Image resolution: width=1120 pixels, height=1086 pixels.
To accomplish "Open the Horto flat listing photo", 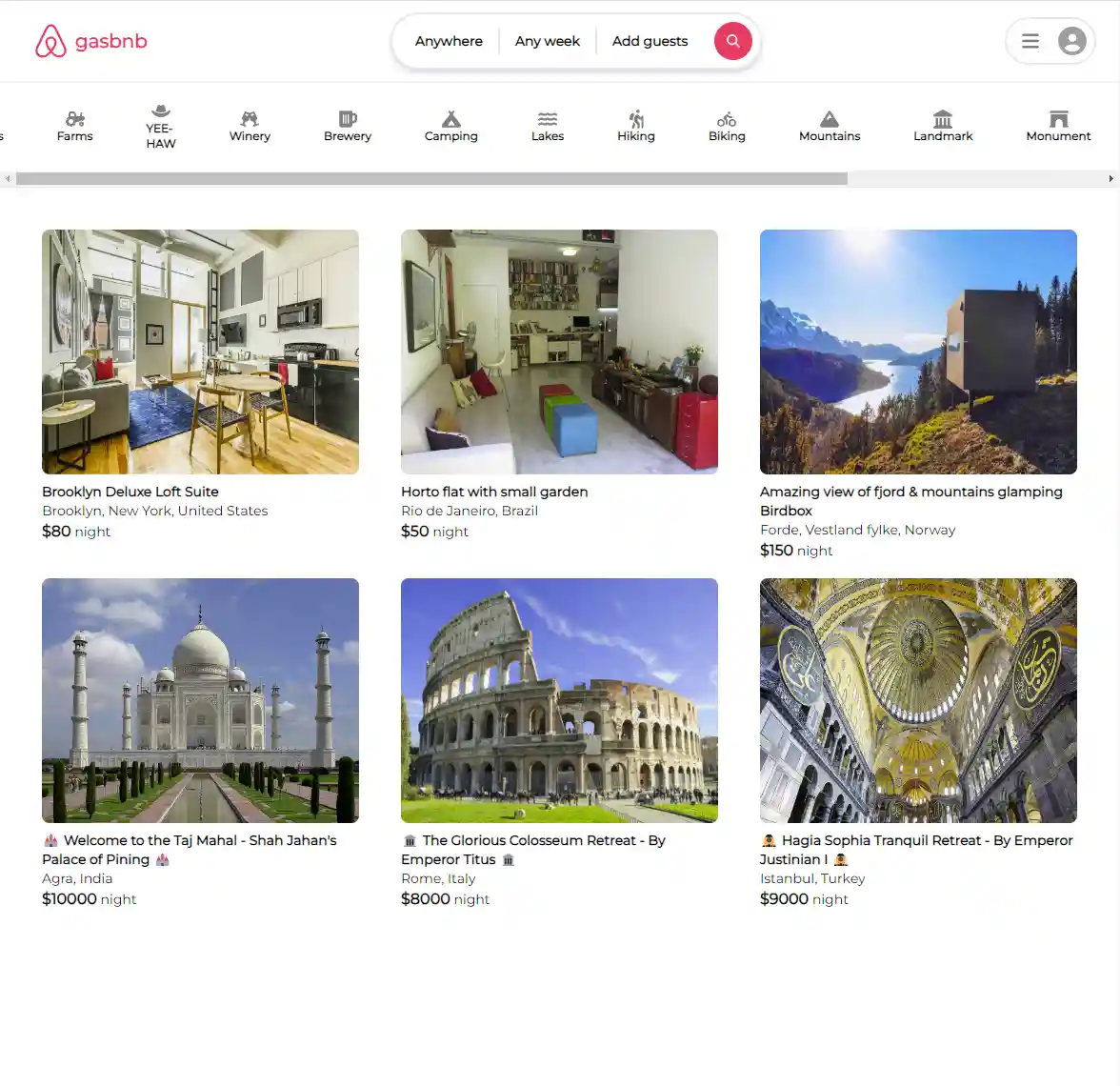I will pyautogui.click(x=559, y=352).
